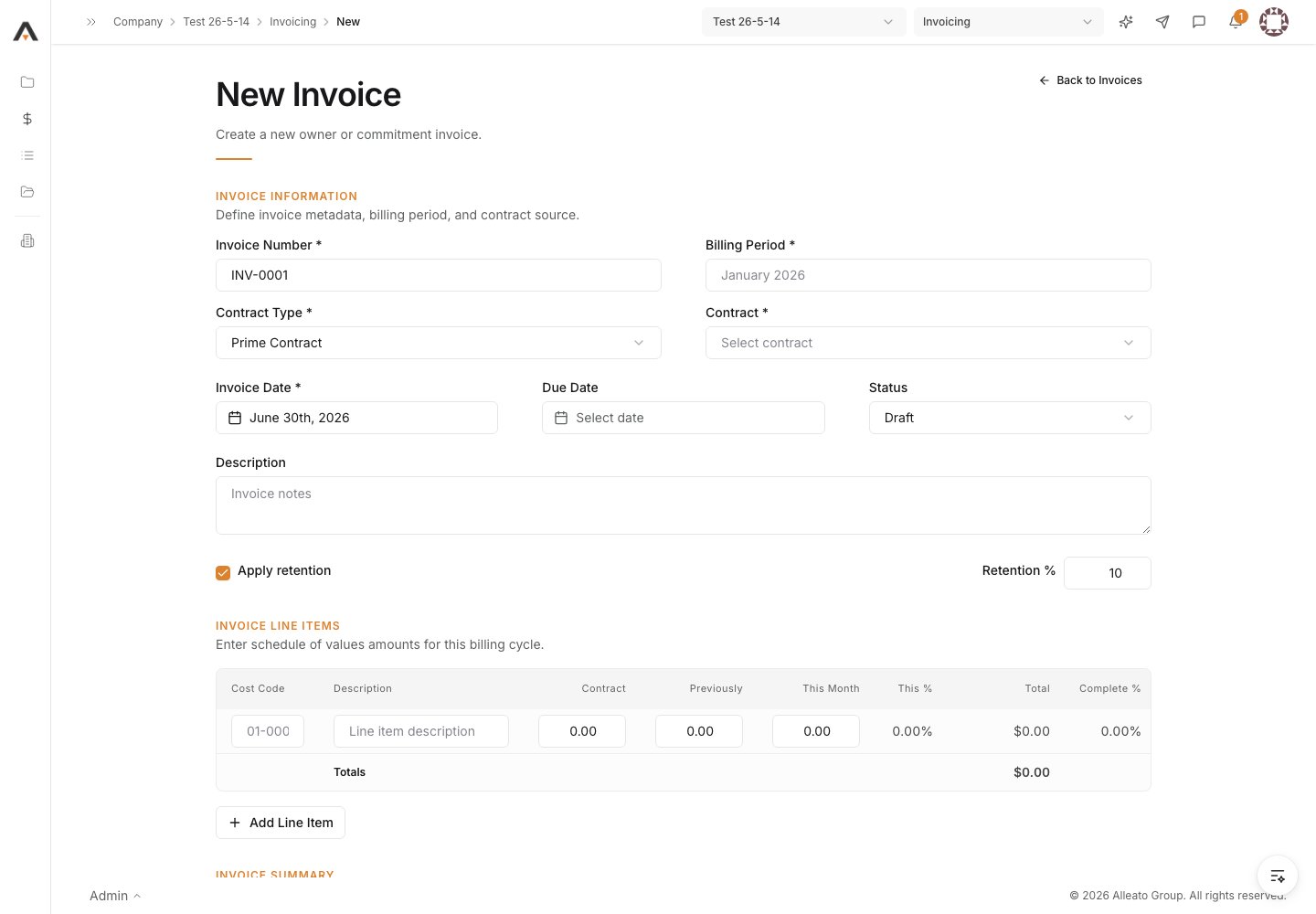Open the chat message icon
The width and height of the screenshot is (1316, 914).
click(1199, 22)
